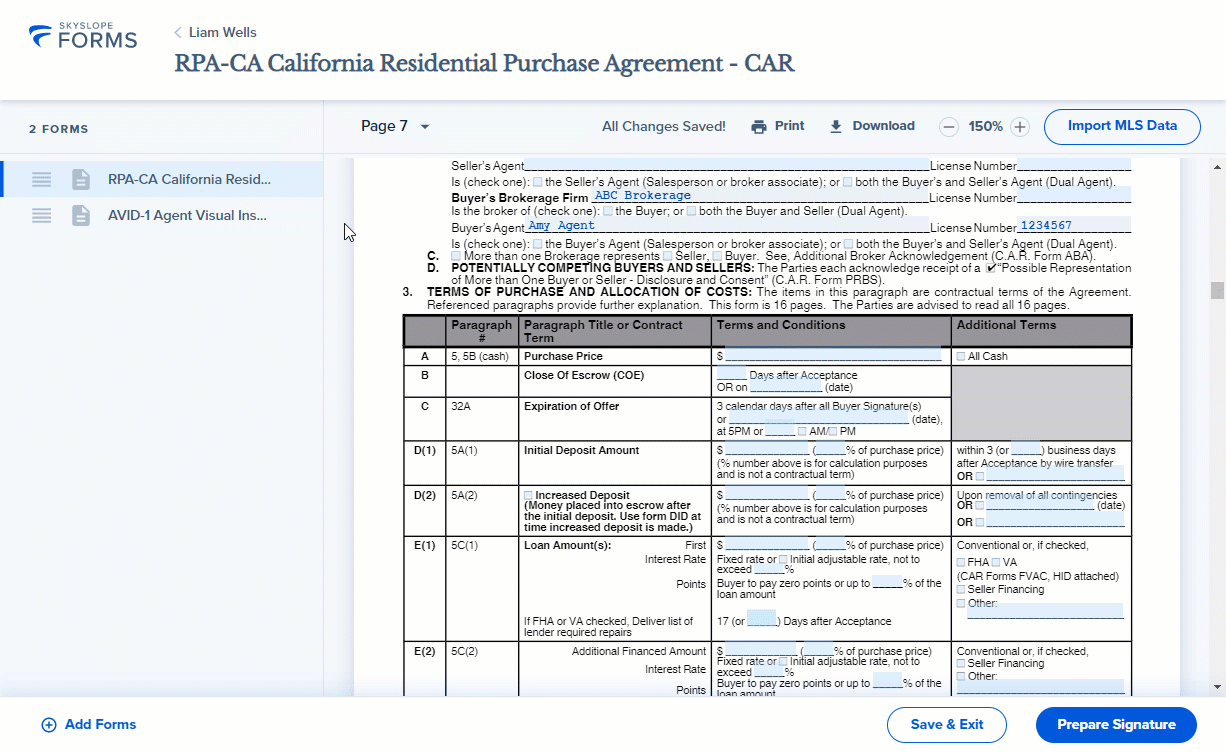Click Buyer's Agent License Number field
Screen dimensions: 1226x754
click(1073, 226)
